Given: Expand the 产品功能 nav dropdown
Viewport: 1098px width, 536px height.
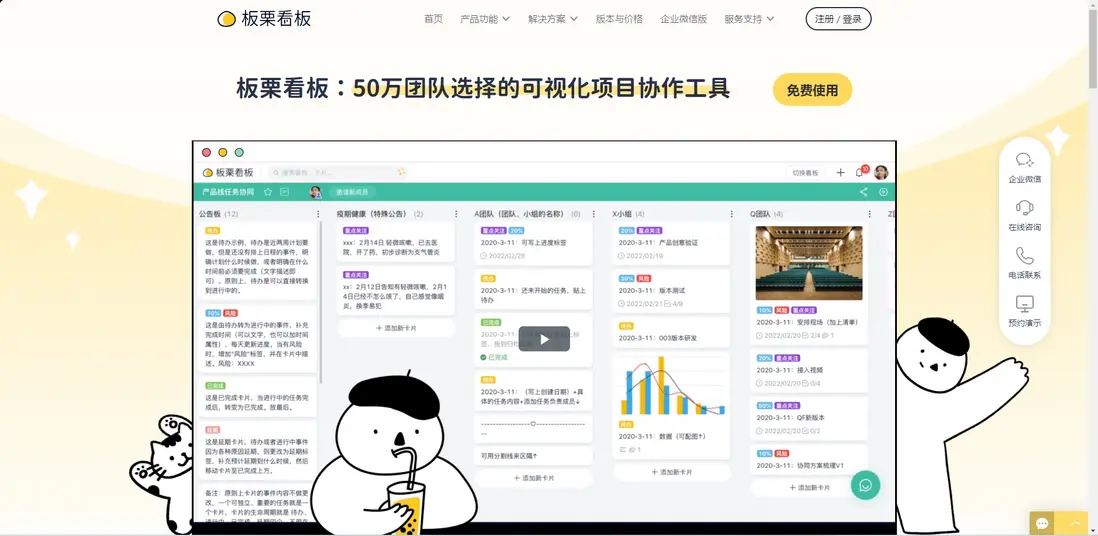Looking at the screenshot, I should pos(485,19).
